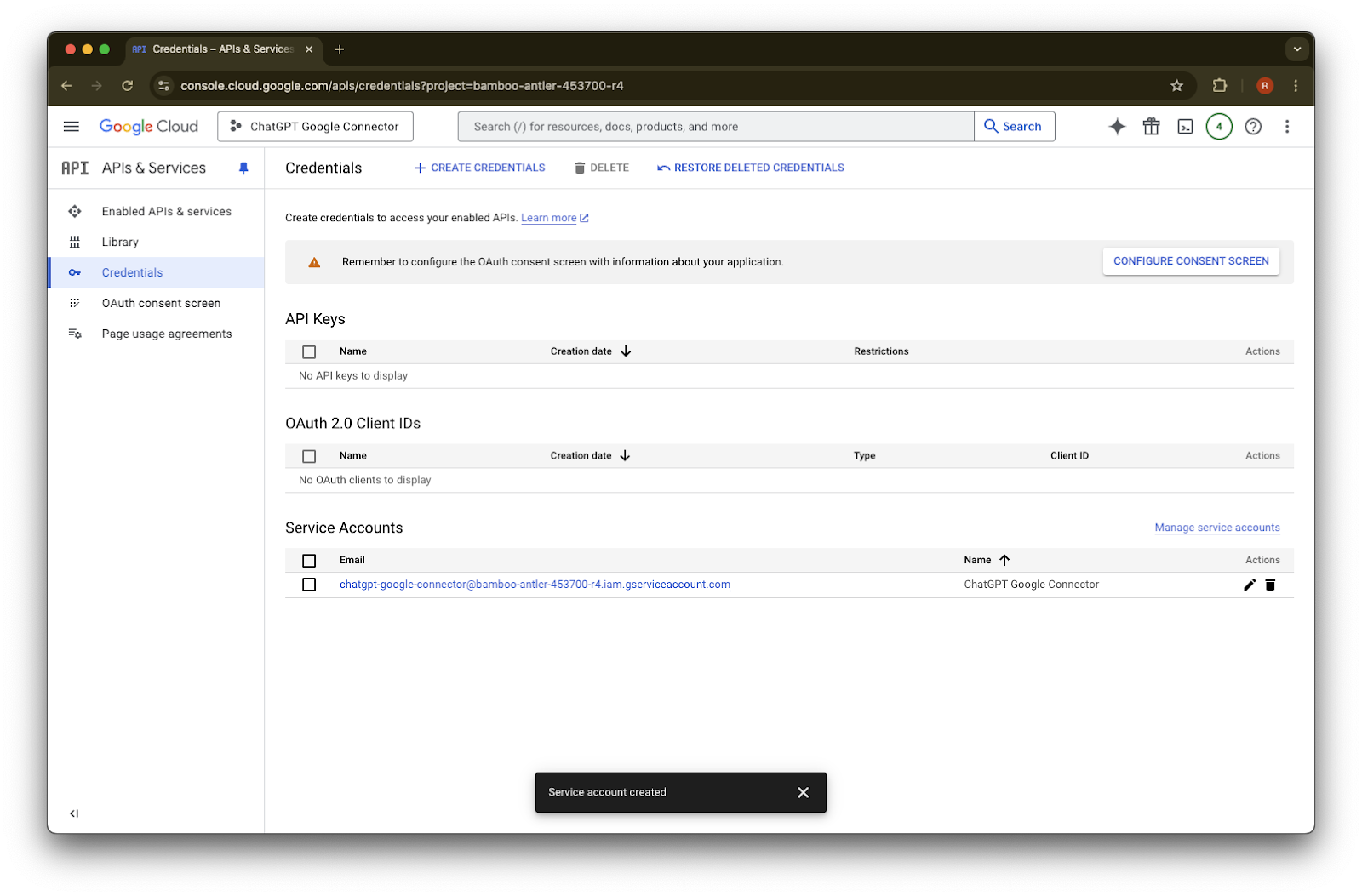This screenshot has height=896, width=1362.
Task: Check the chatgpt-google-connector service account row
Action: (x=309, y=585)
